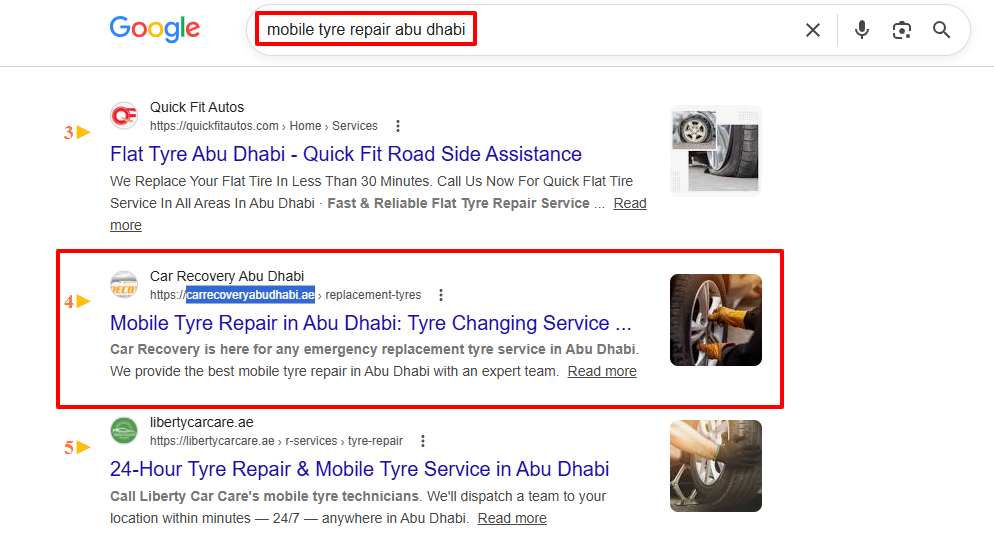Open the 24-Hour Tyre Repair result title
The width and height of the screenshot is (994, 549).
[359, 469]
